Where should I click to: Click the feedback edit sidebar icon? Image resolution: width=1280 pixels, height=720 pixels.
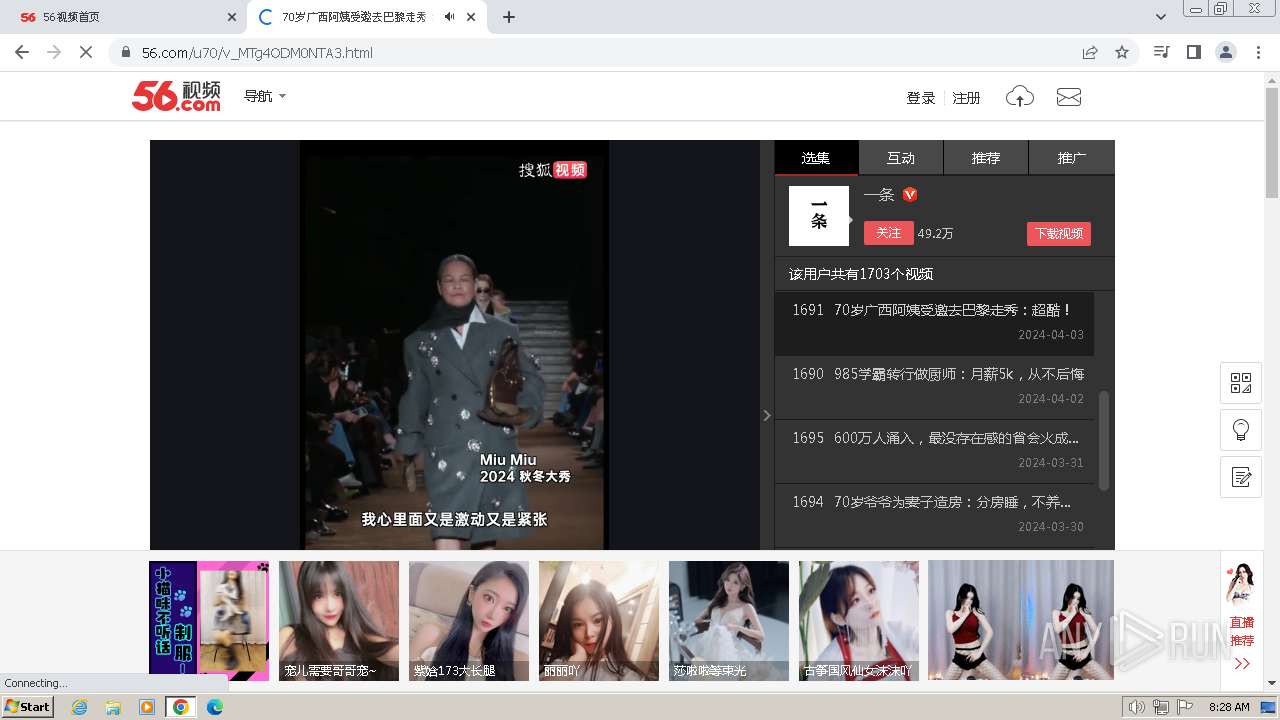1241,477
